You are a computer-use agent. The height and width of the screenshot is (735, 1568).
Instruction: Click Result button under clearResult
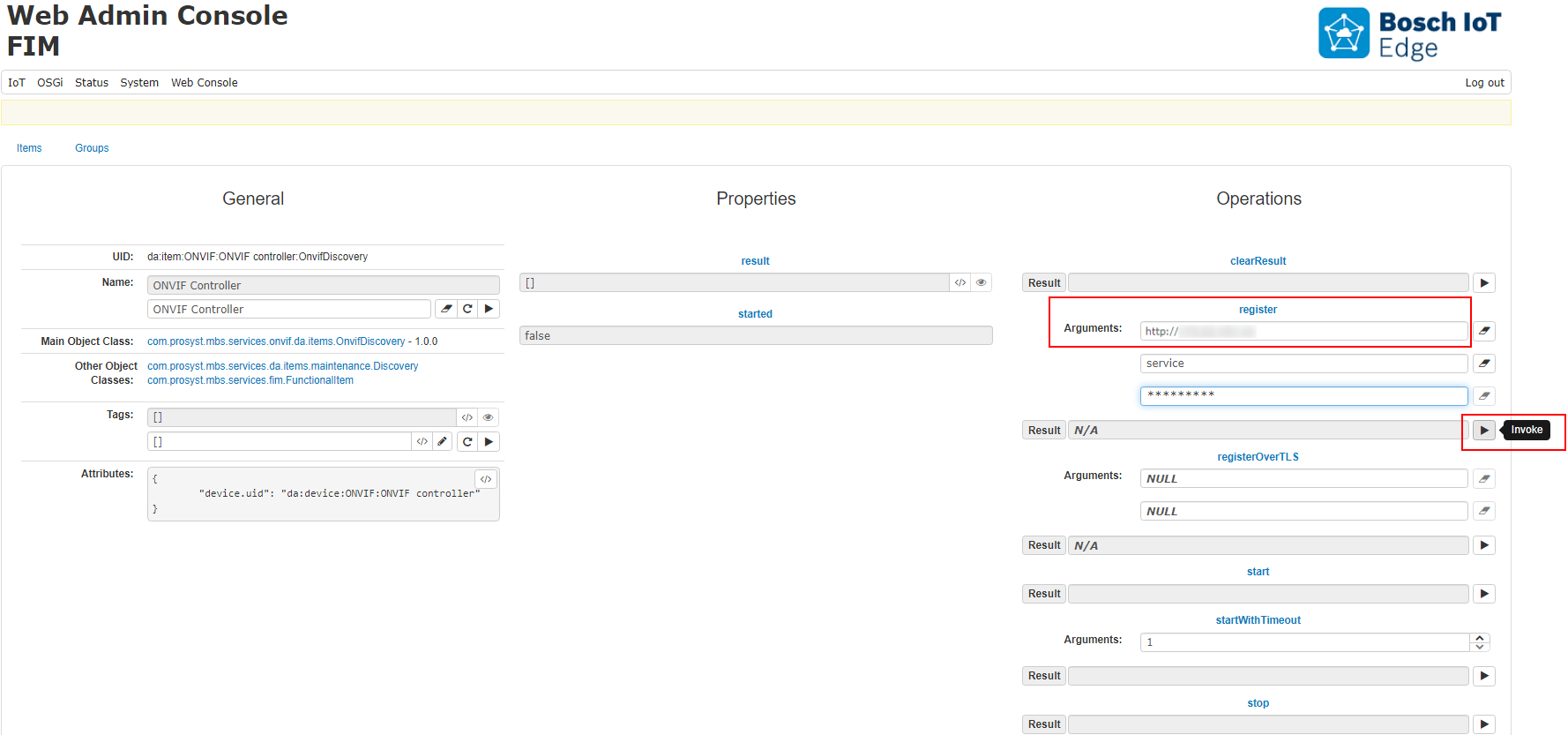(x=1044, y=283)
